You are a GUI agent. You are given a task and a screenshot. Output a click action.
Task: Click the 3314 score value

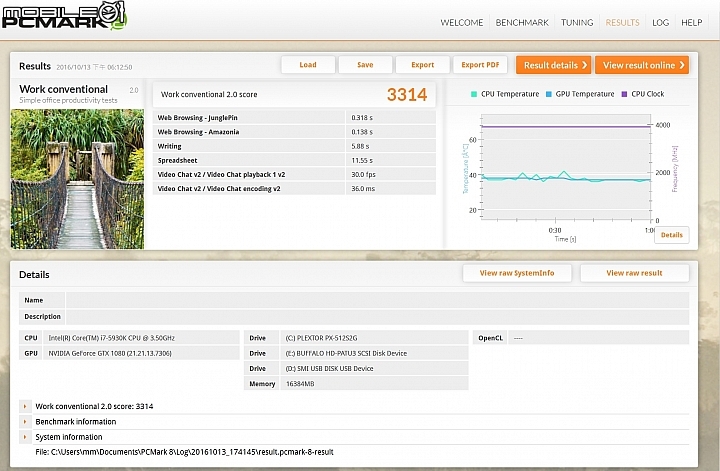tap(407, 95)
